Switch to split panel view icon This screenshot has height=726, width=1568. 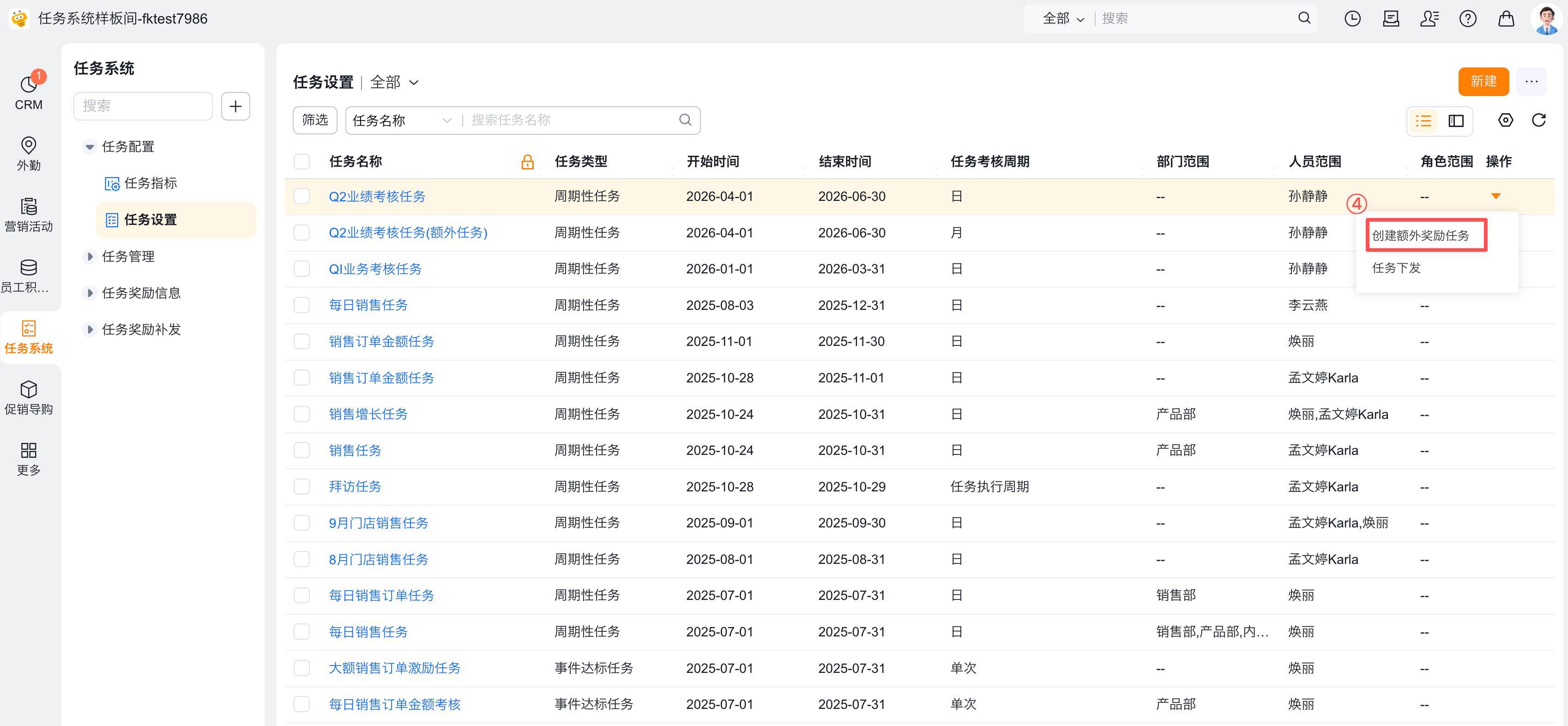[1456, 121]
